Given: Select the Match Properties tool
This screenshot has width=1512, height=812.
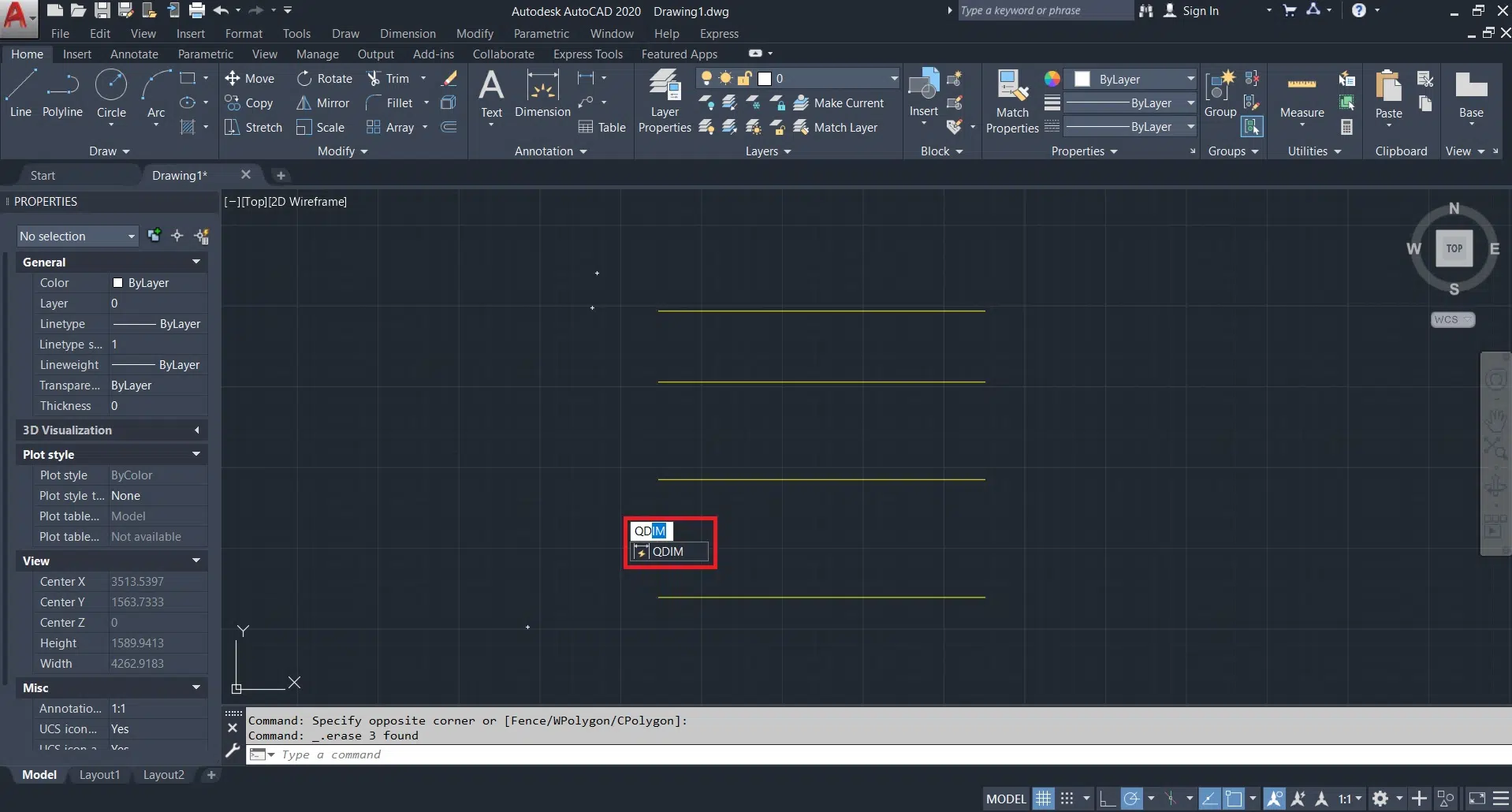Looking at the screenshot, I should (1012, 101).
